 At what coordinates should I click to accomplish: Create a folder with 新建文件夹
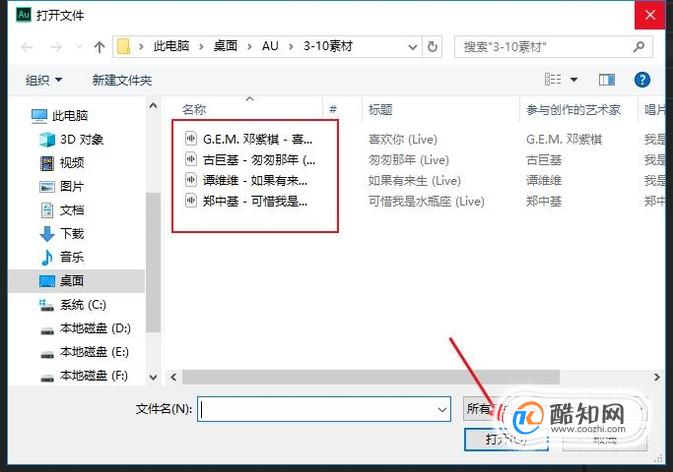coord(122,80)
